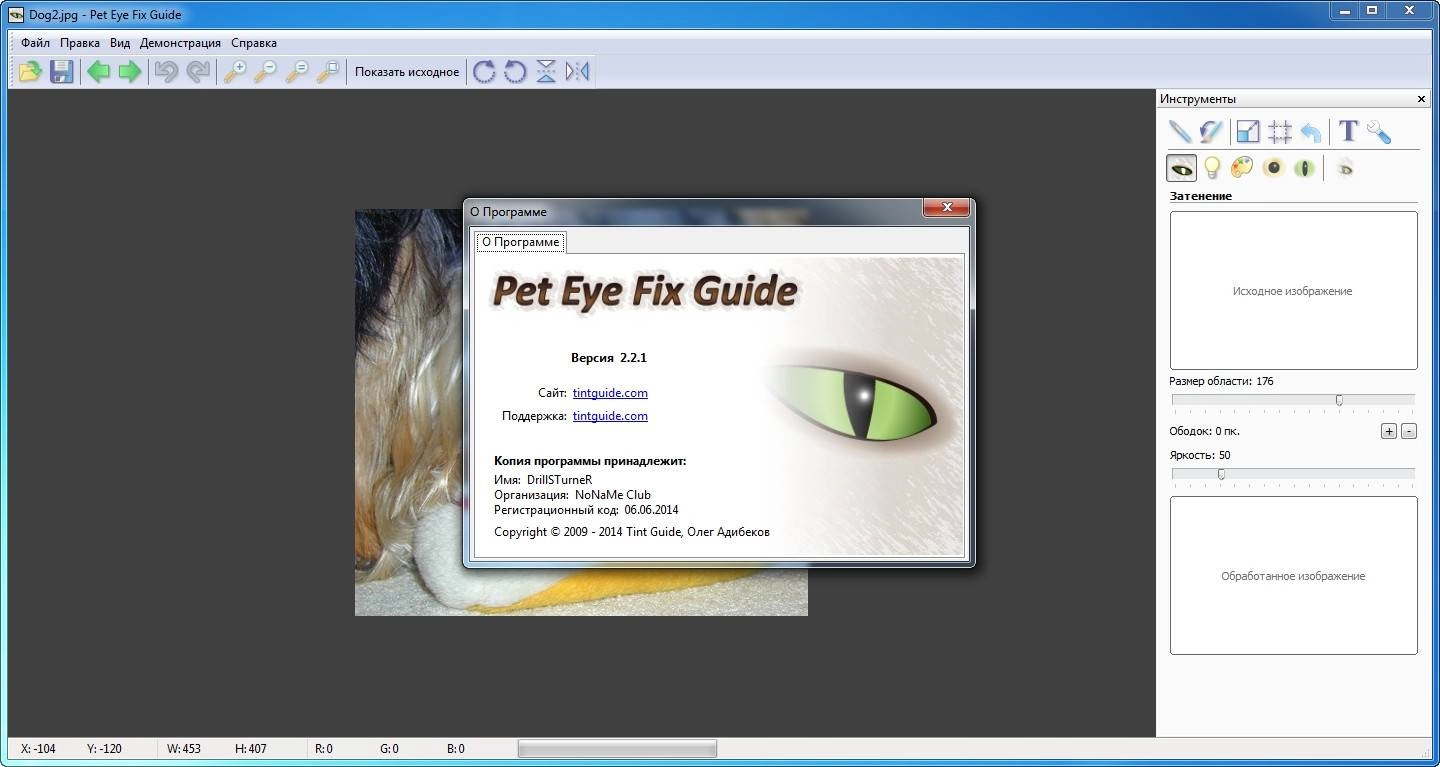Open the Файл menu
This screenshot has height=767, width=1440.
[35, 43]
